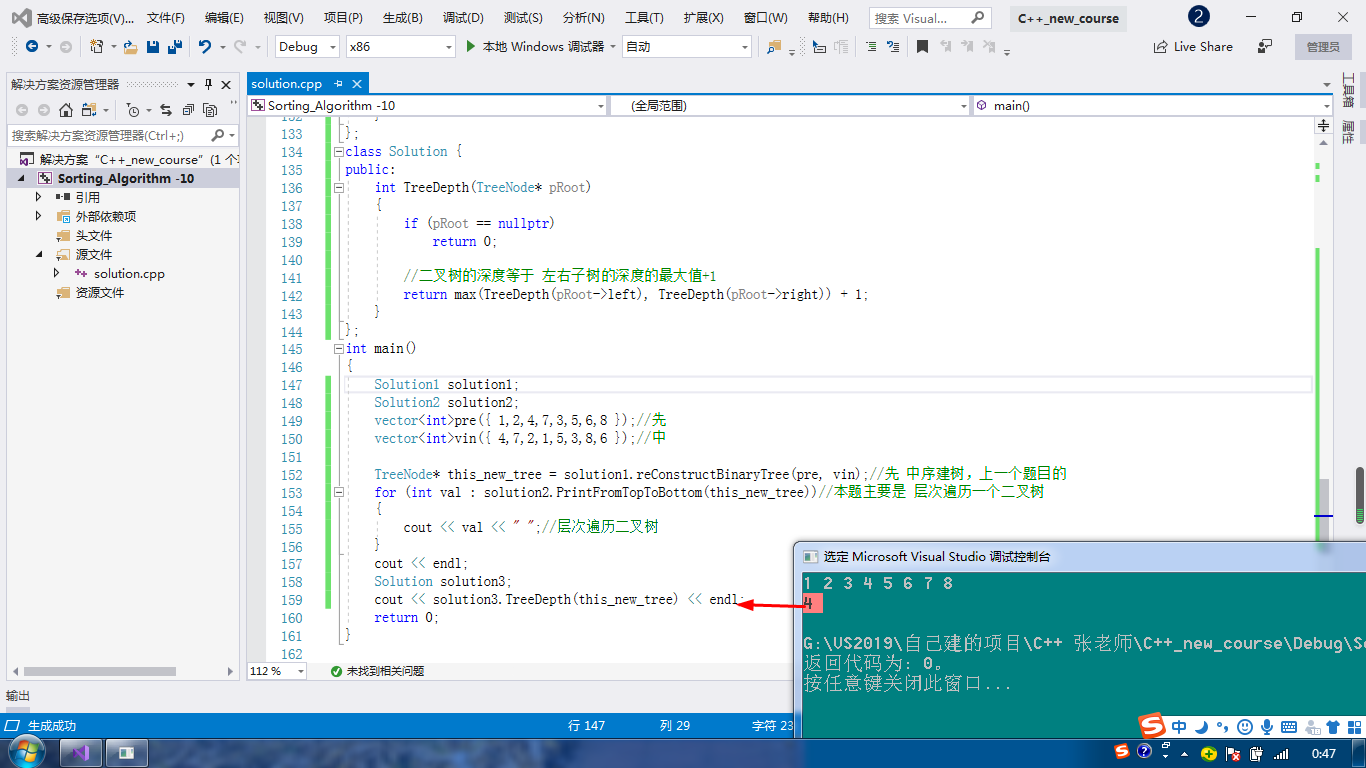This screenshot has height=768, width=1366.
Task: Click Home icon in Solution Explorer
Action: coord(66,110)
